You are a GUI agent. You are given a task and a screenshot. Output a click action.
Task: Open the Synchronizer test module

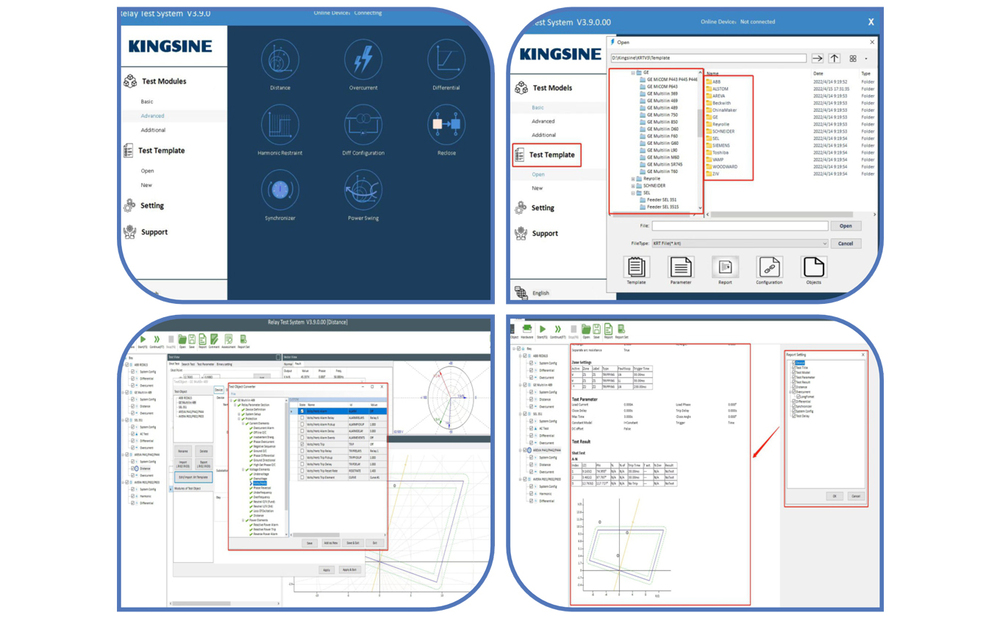coord(280,190)
